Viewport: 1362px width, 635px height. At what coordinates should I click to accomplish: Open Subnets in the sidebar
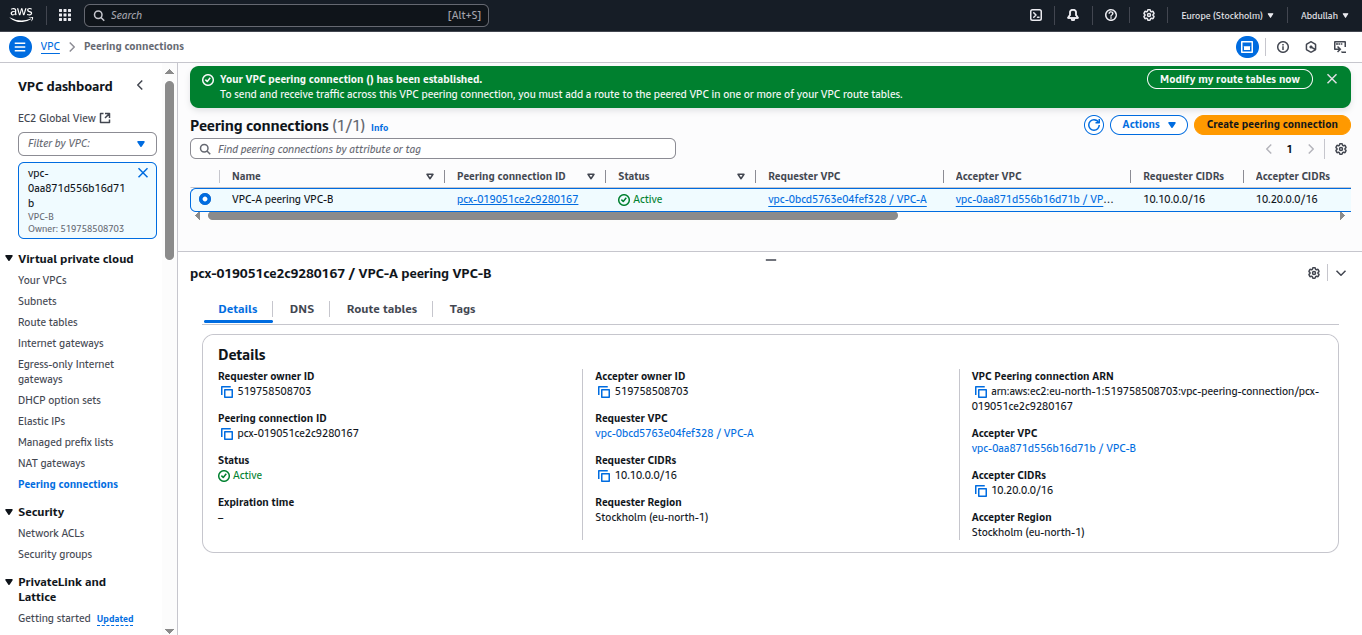[x=37, y=301]
